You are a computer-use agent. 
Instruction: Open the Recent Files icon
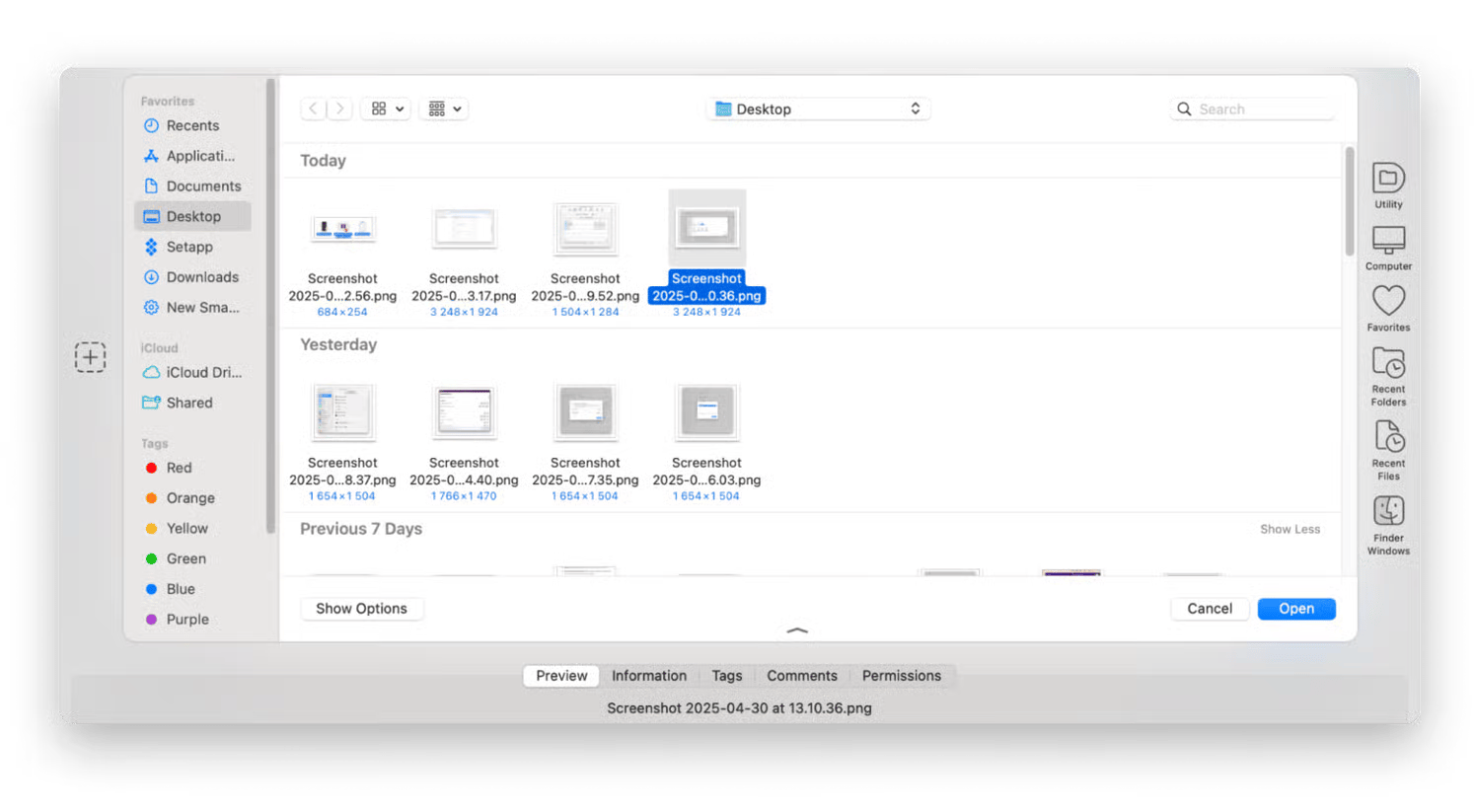tap(1388, 438)
